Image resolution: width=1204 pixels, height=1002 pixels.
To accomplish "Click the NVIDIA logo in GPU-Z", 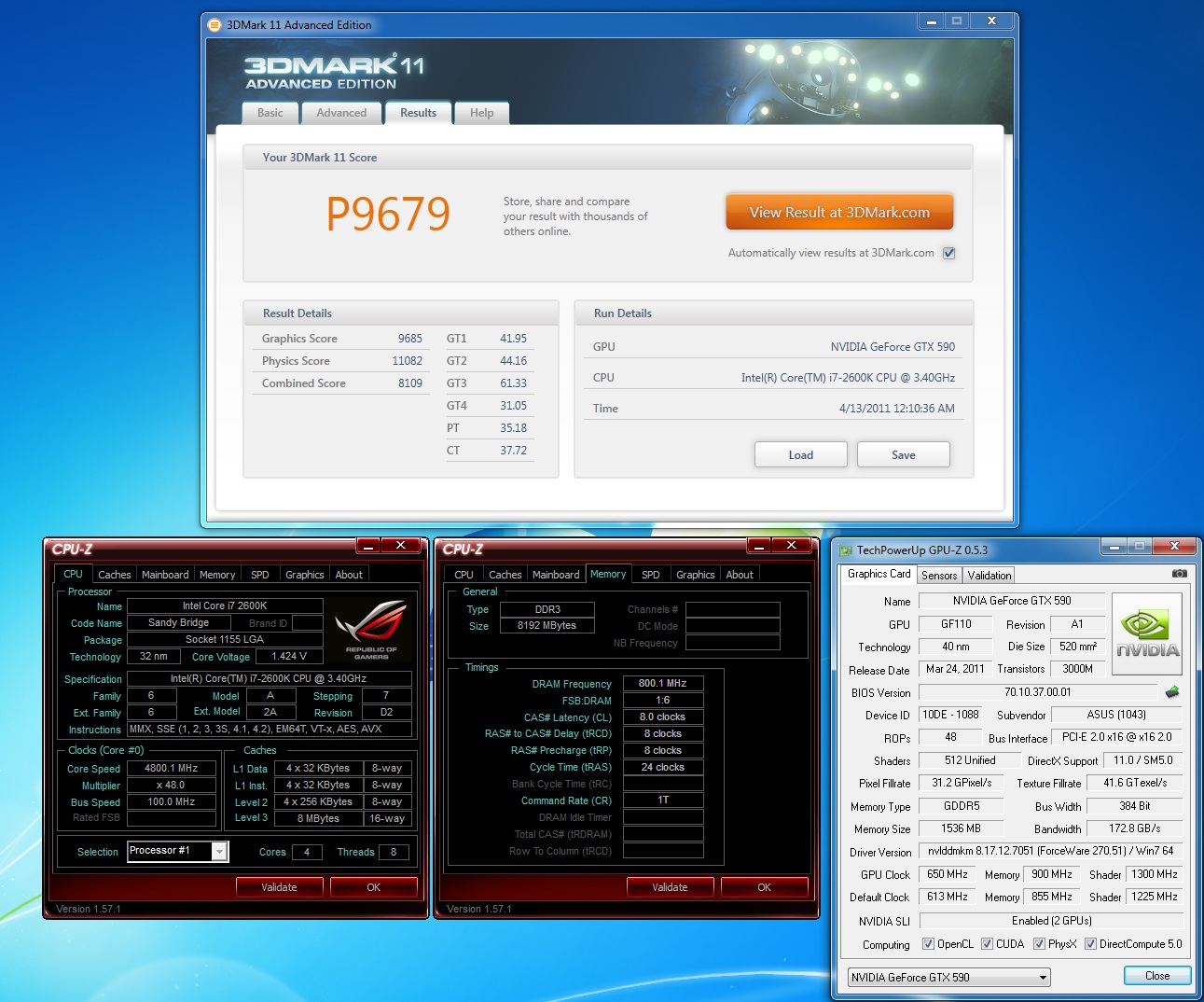I will pyautogui.click(x=1147, y=634).
